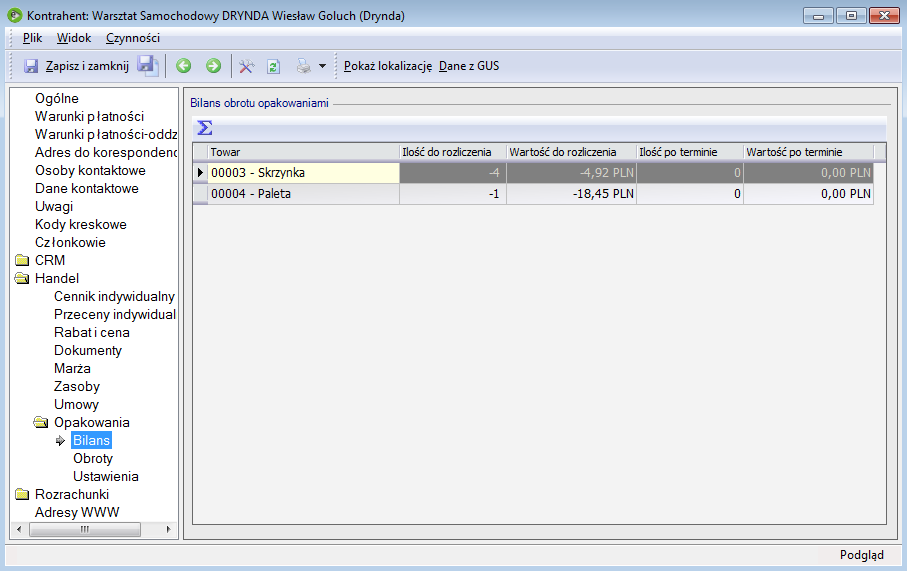Click the tree horizontal scrollbar thumb

click(x=85, y=529)
